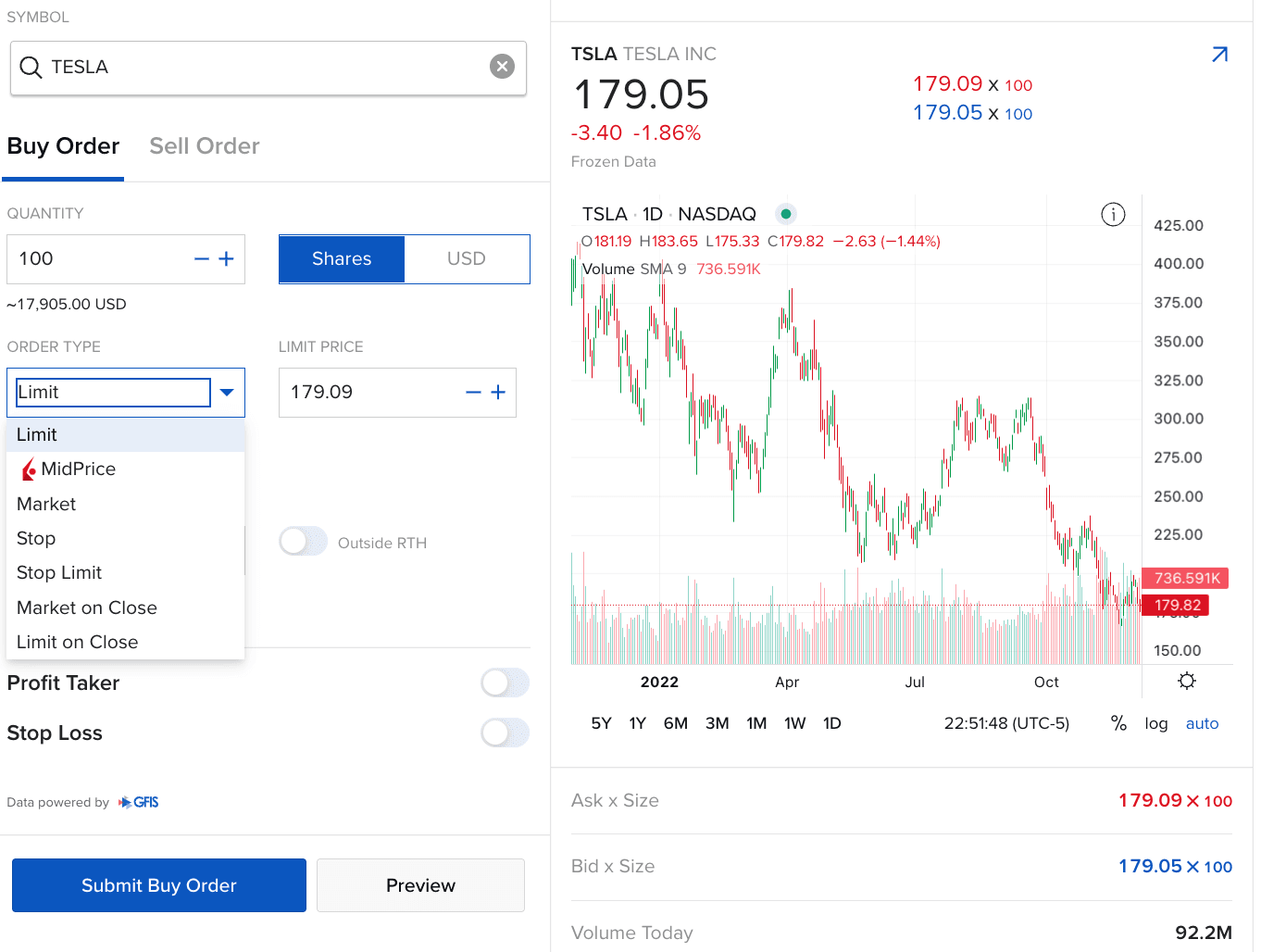Decrease limit price with minus icon

point(473,393)
